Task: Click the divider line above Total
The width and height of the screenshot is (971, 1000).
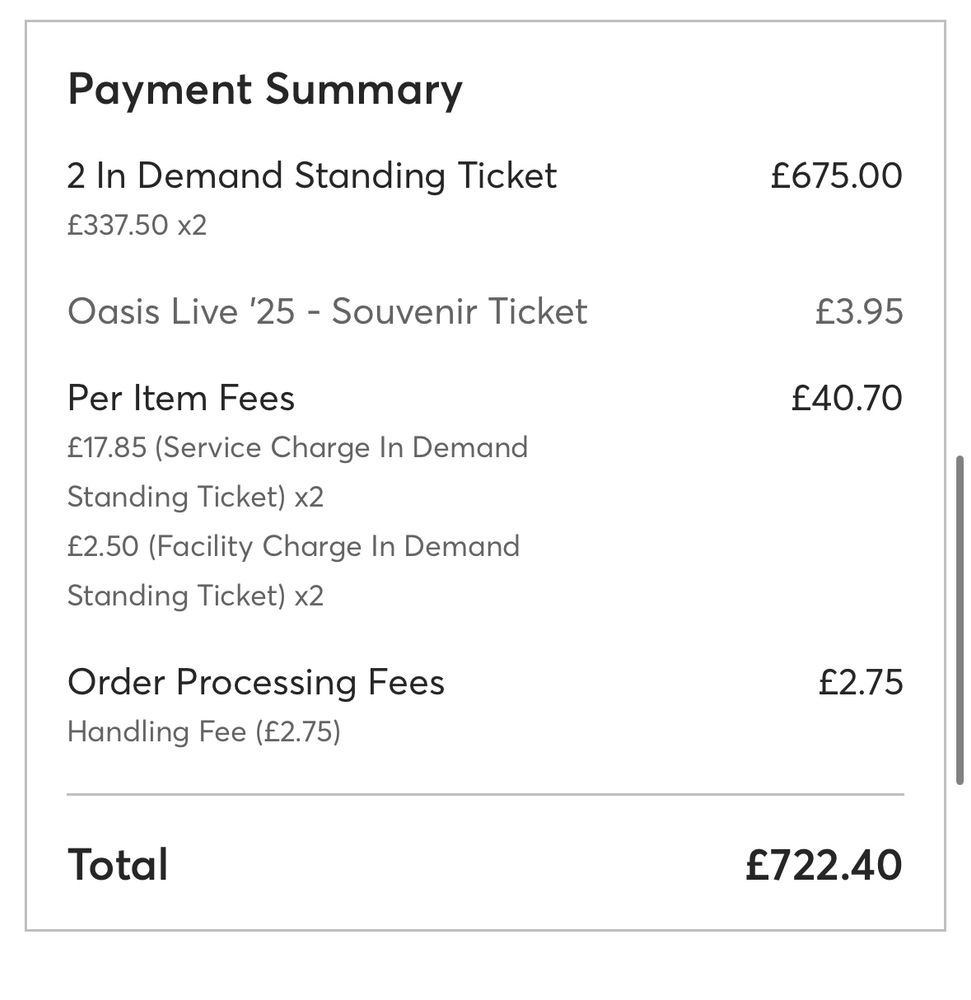Action: (485, 795)
